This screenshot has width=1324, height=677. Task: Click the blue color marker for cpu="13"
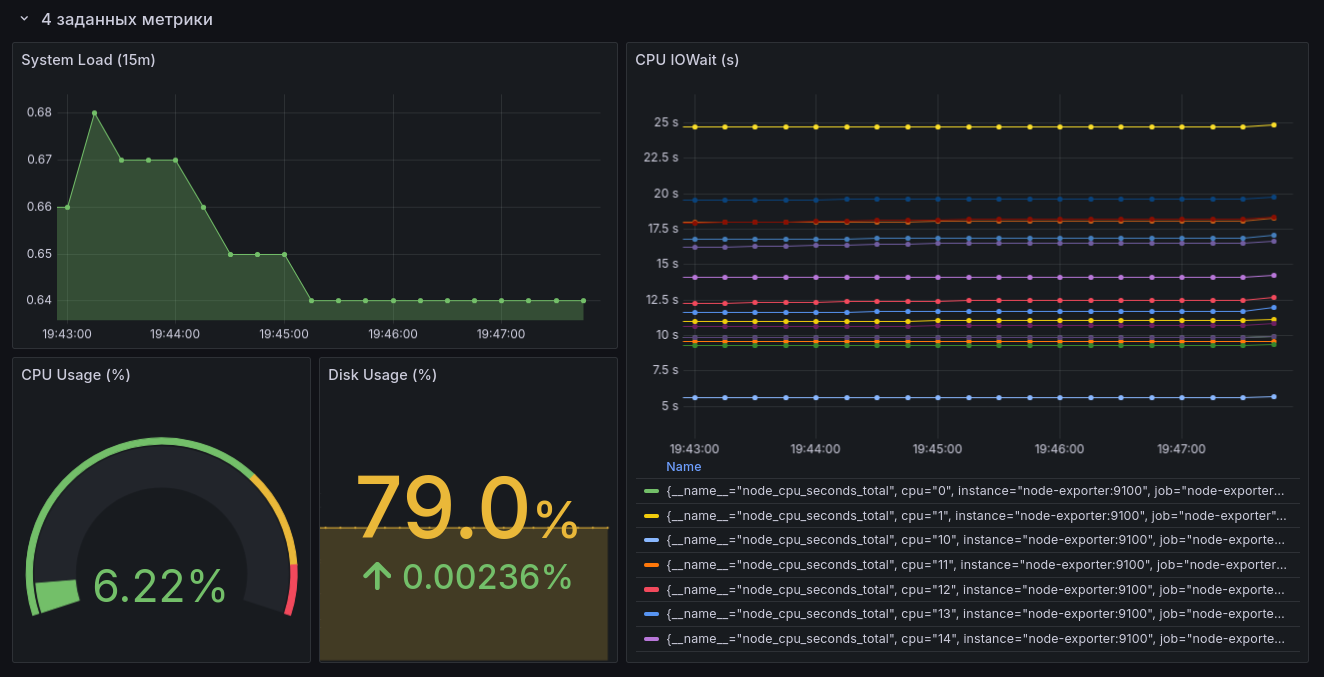point(651,614)
